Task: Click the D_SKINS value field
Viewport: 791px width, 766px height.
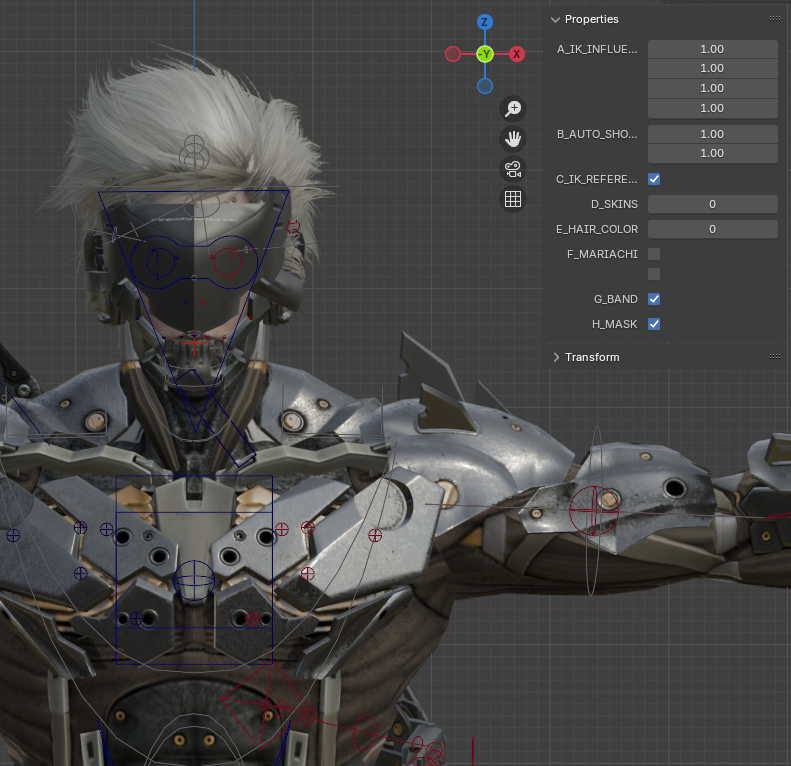Action: coord(712,204)
